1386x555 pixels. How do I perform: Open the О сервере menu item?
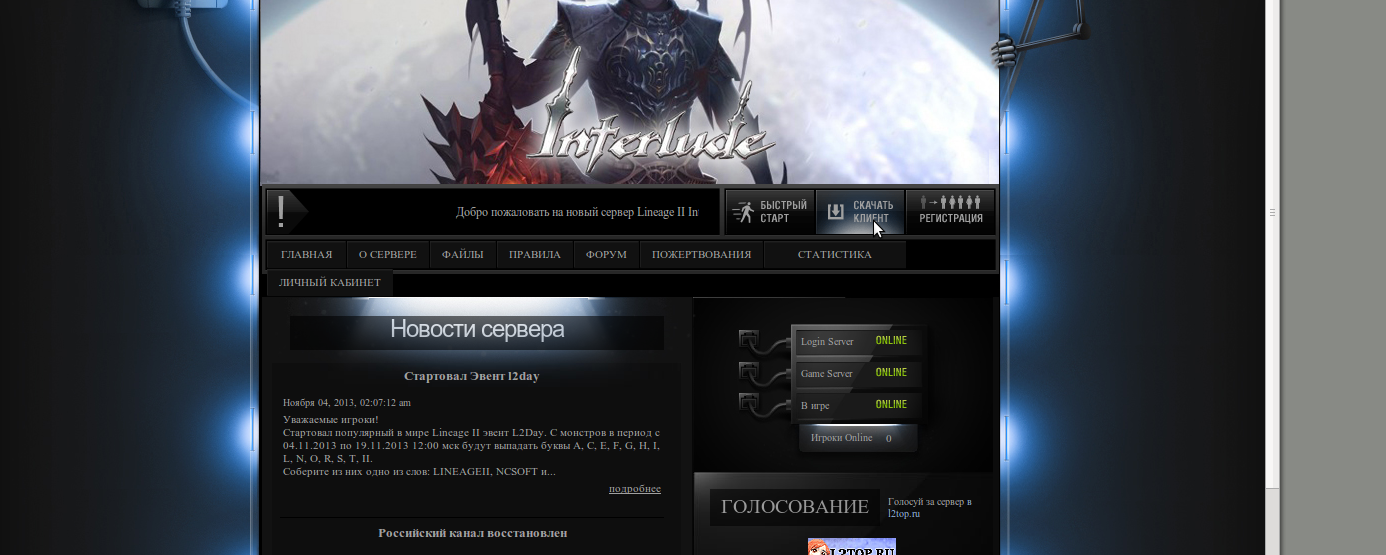tap(388, 254)
